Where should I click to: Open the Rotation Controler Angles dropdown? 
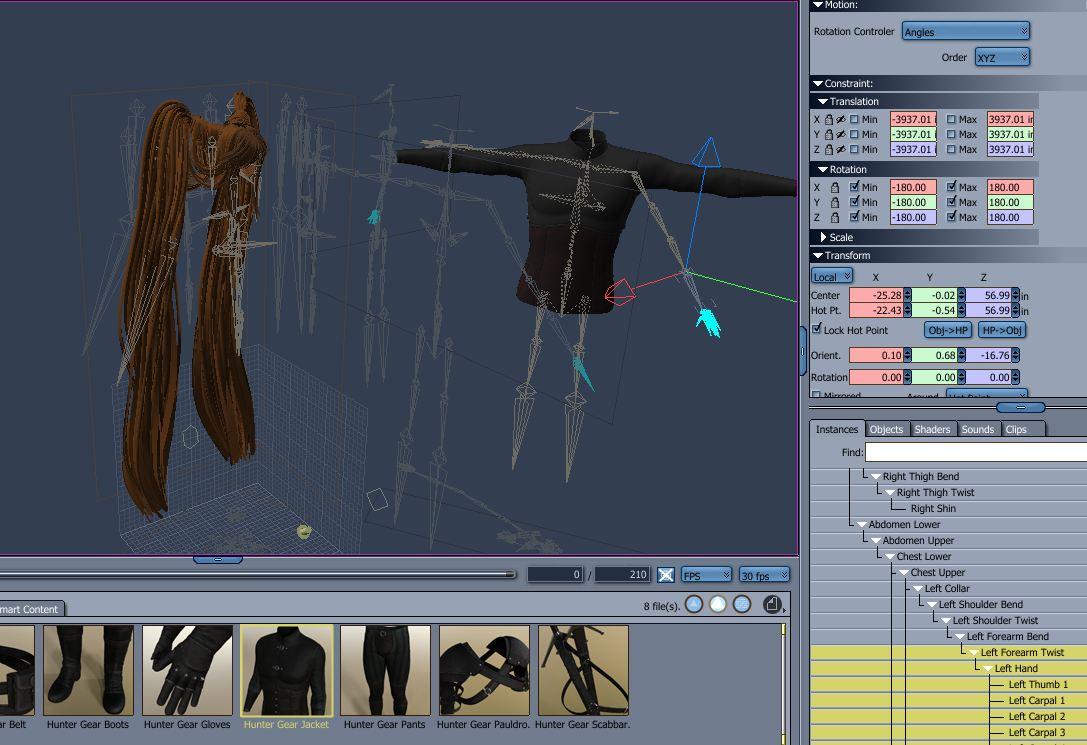pos(965,32)
